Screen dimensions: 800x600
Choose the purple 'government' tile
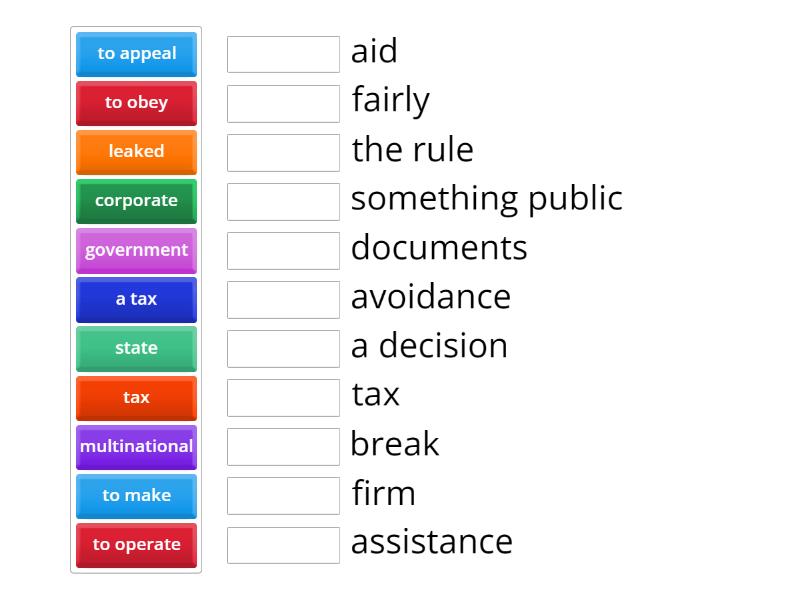pos(136,250)
